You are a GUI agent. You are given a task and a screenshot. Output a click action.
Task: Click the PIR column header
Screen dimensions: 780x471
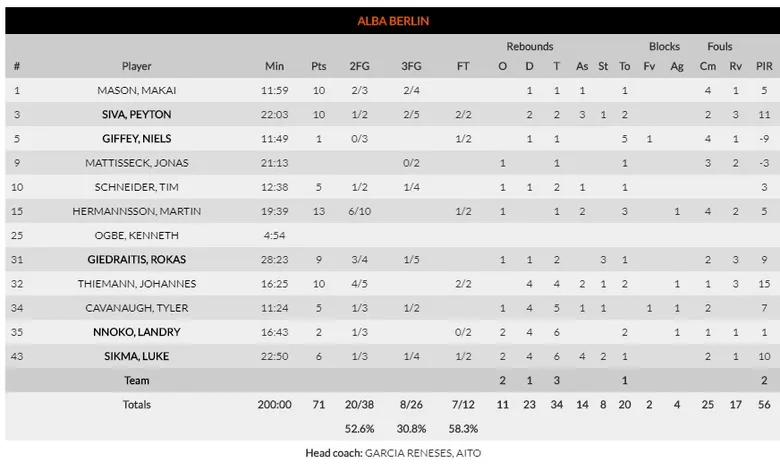pyautogui.click(x=764, y=67)
